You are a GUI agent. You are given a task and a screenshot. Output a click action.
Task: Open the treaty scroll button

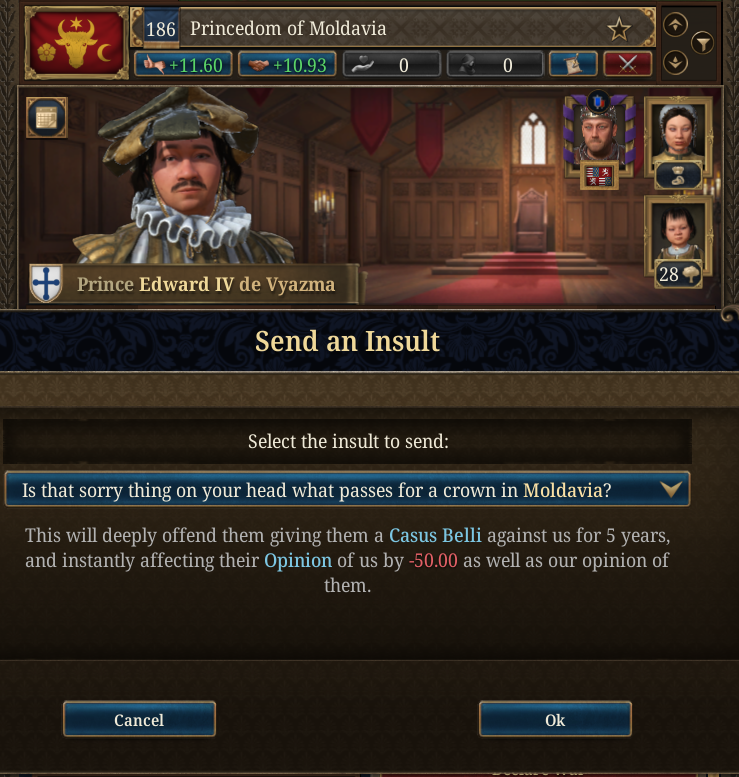click(x=573, y=64)
